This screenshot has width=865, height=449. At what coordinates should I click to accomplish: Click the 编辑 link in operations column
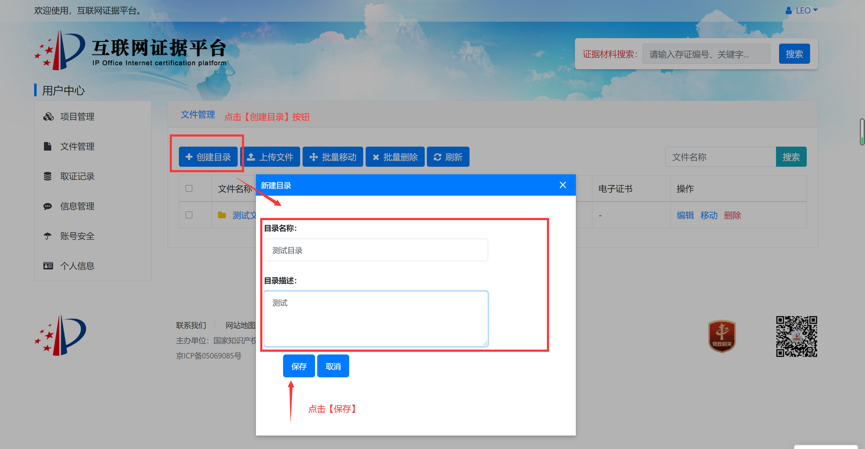point(685,215)
